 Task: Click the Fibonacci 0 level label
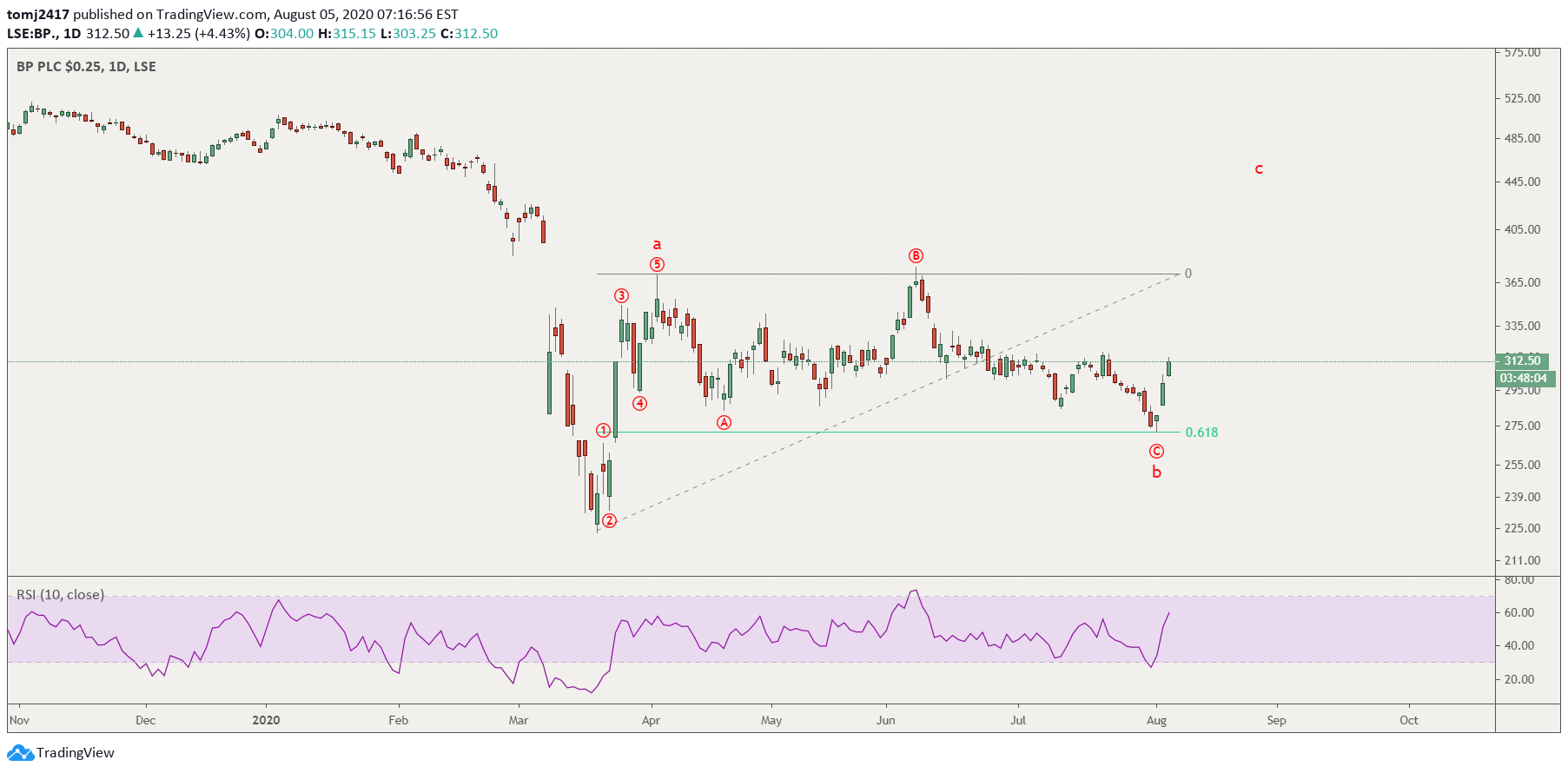tap(1188, 274)
